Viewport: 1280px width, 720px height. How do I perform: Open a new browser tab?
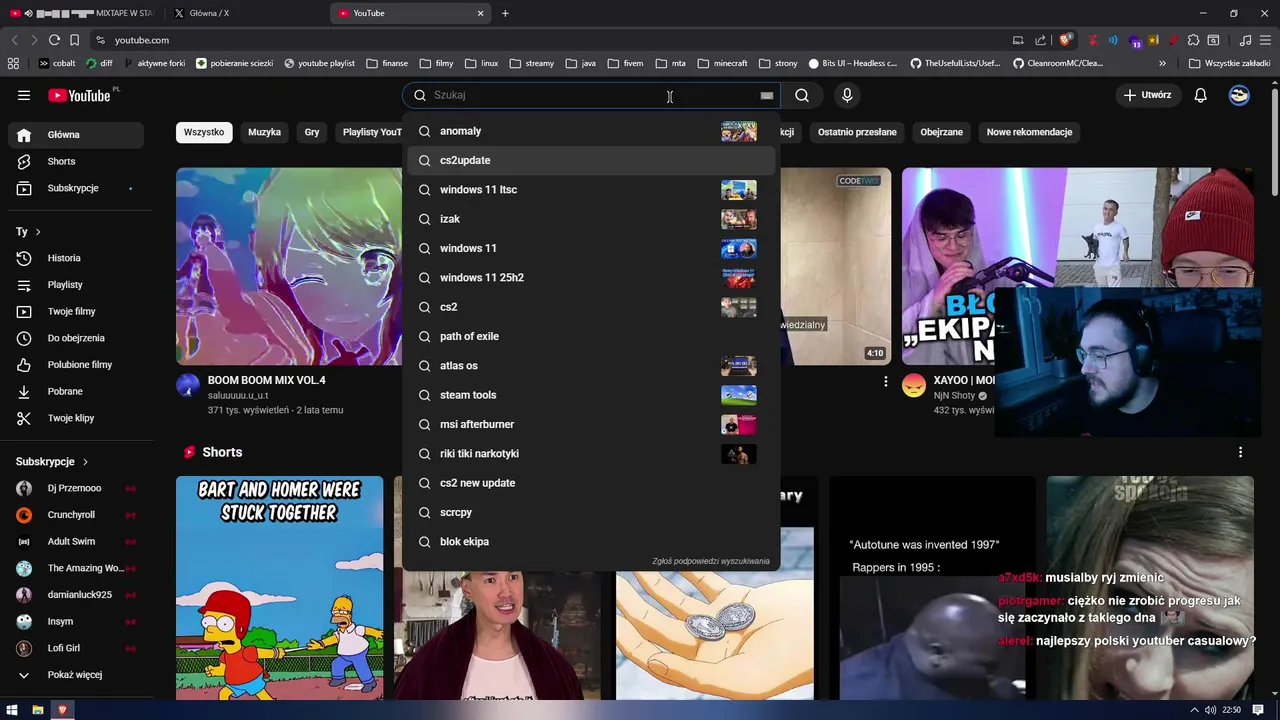point(505,13)
